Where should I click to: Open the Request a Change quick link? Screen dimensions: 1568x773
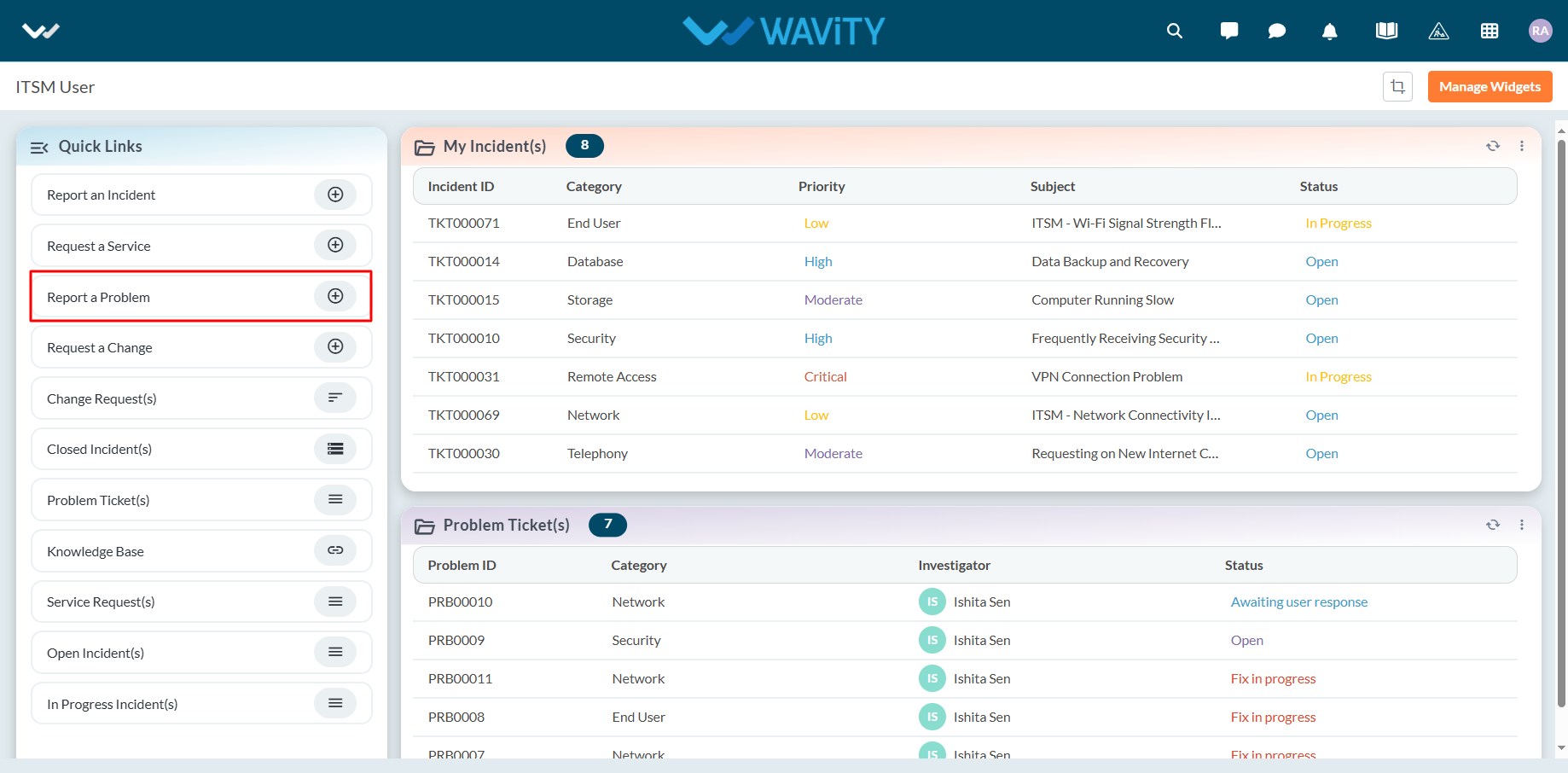pos(201,347)
